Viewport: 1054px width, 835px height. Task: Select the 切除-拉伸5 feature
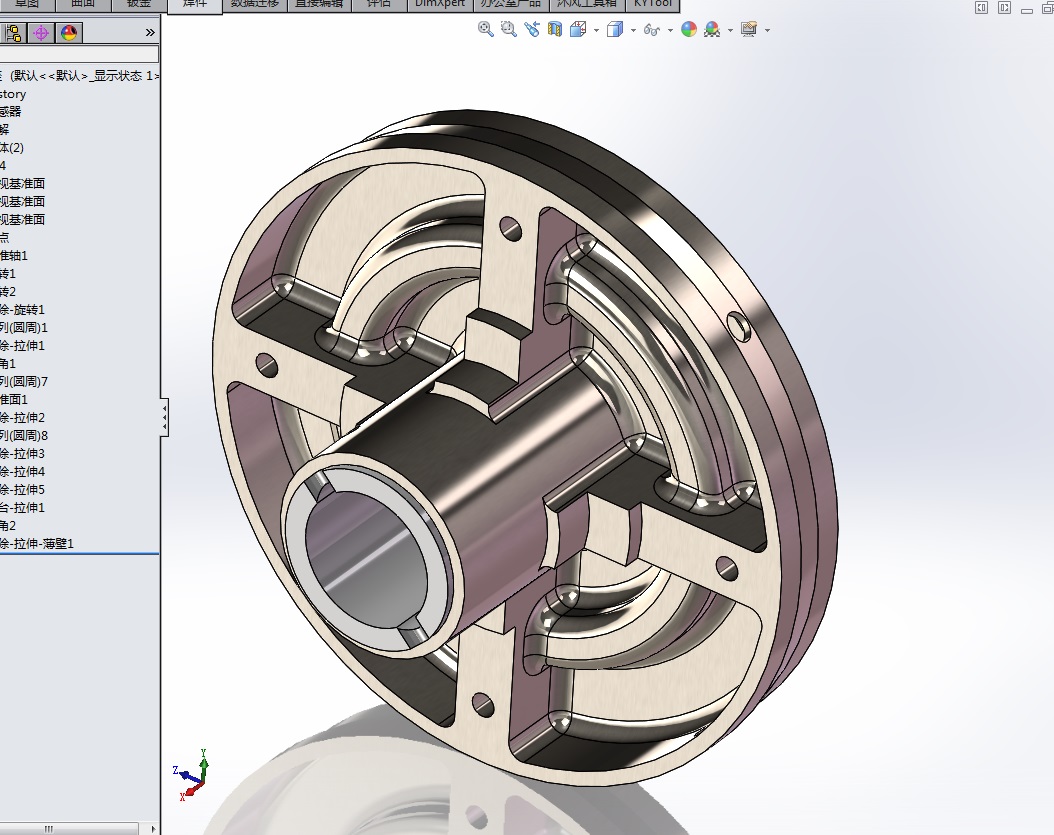coord(22,489)
